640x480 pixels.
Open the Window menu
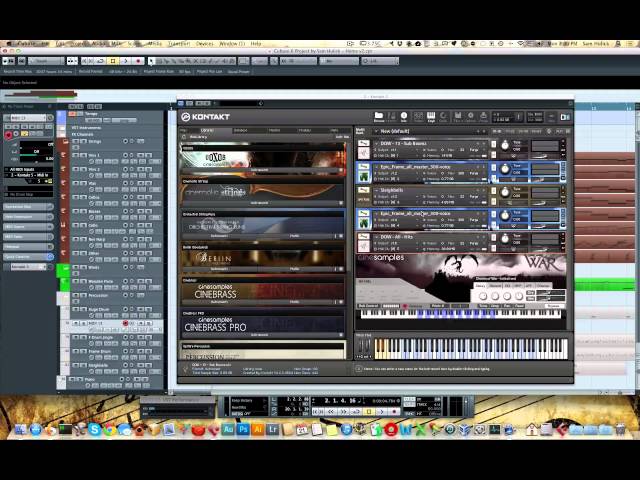pos(232,43)
